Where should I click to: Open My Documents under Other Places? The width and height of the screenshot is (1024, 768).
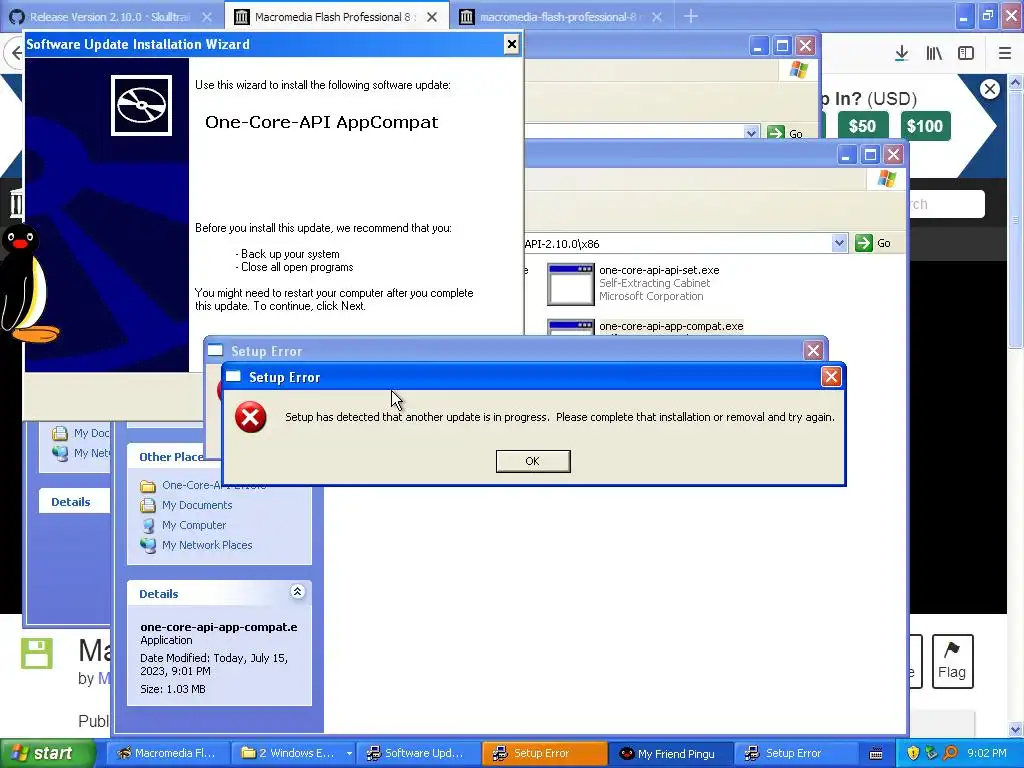pos(197,505)
